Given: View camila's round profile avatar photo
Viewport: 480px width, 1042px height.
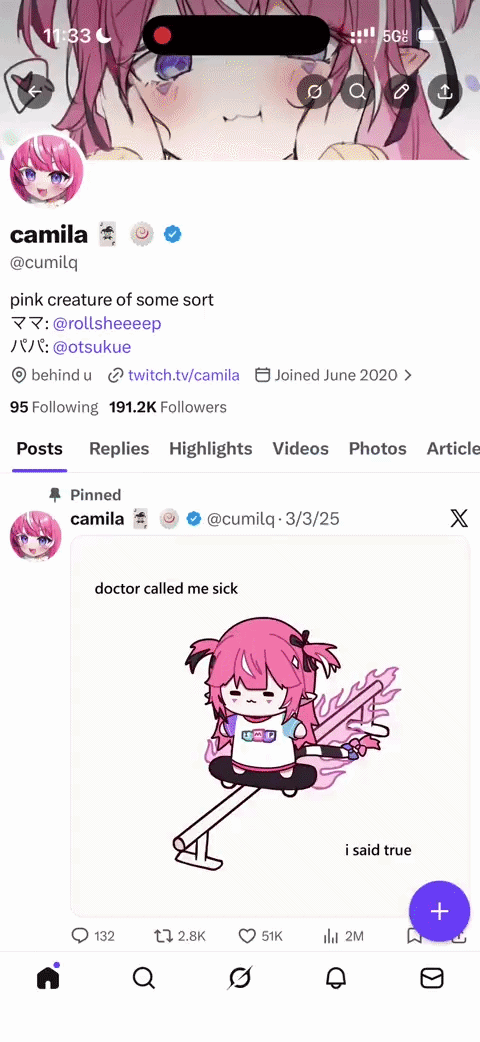Looking at the screenshot, I should pos(47,171).
